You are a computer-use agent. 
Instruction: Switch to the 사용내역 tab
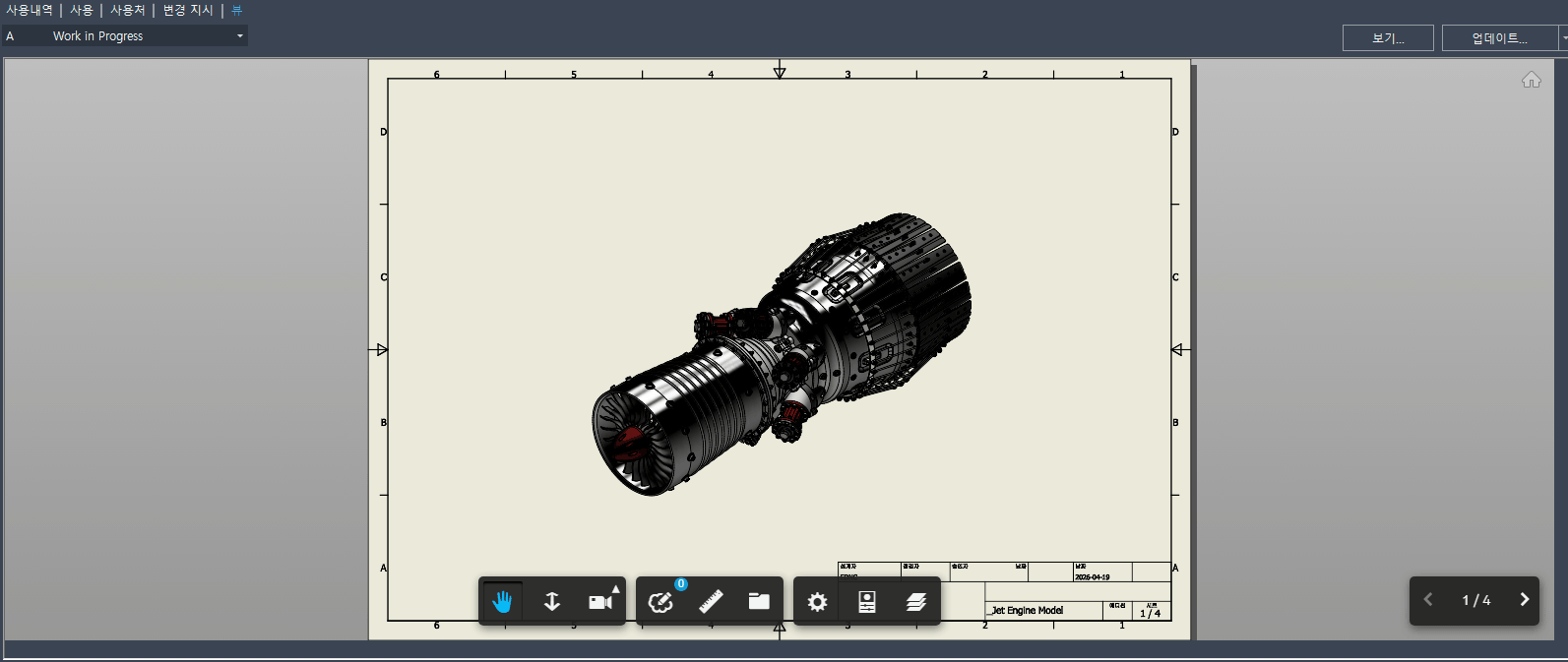pos(30,10)
